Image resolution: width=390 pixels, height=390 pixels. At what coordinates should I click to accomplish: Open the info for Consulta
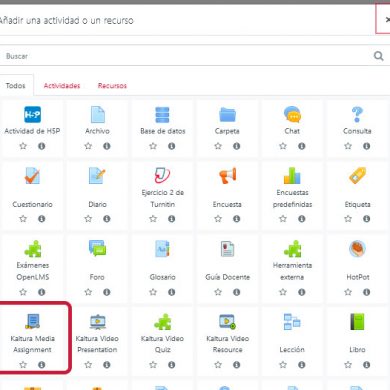367,146
